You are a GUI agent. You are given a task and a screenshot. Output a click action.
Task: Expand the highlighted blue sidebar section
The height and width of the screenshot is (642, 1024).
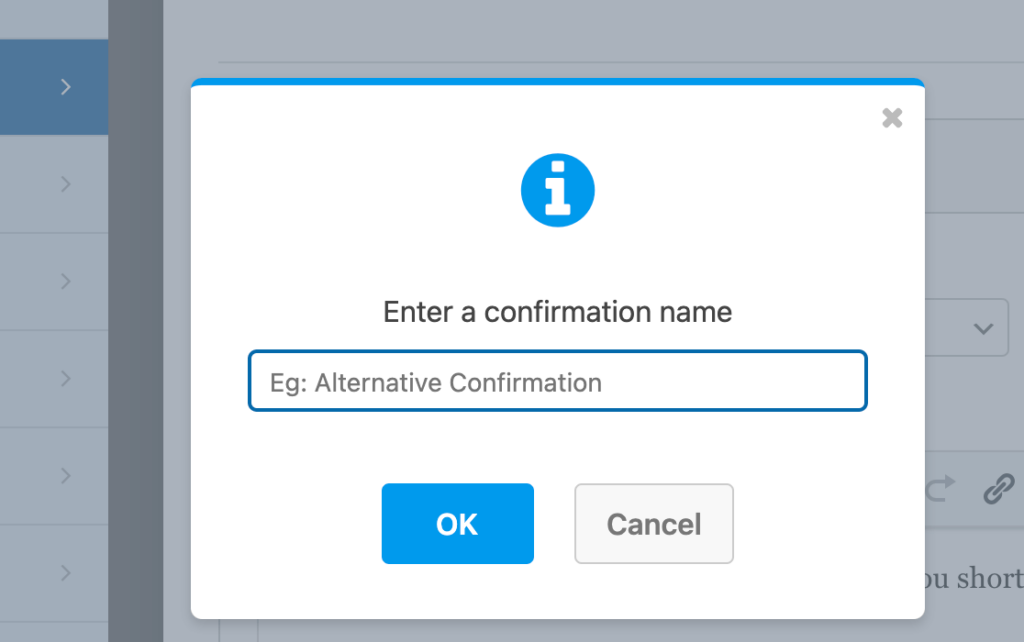(x=66, y=87)
